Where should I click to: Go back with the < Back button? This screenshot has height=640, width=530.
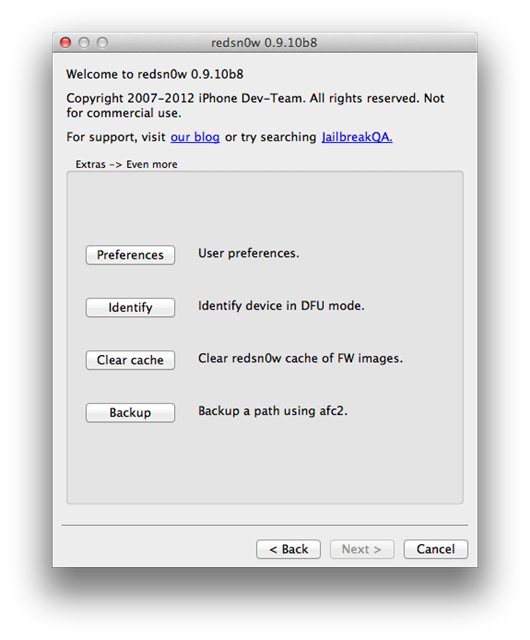[x=288, y=549]
